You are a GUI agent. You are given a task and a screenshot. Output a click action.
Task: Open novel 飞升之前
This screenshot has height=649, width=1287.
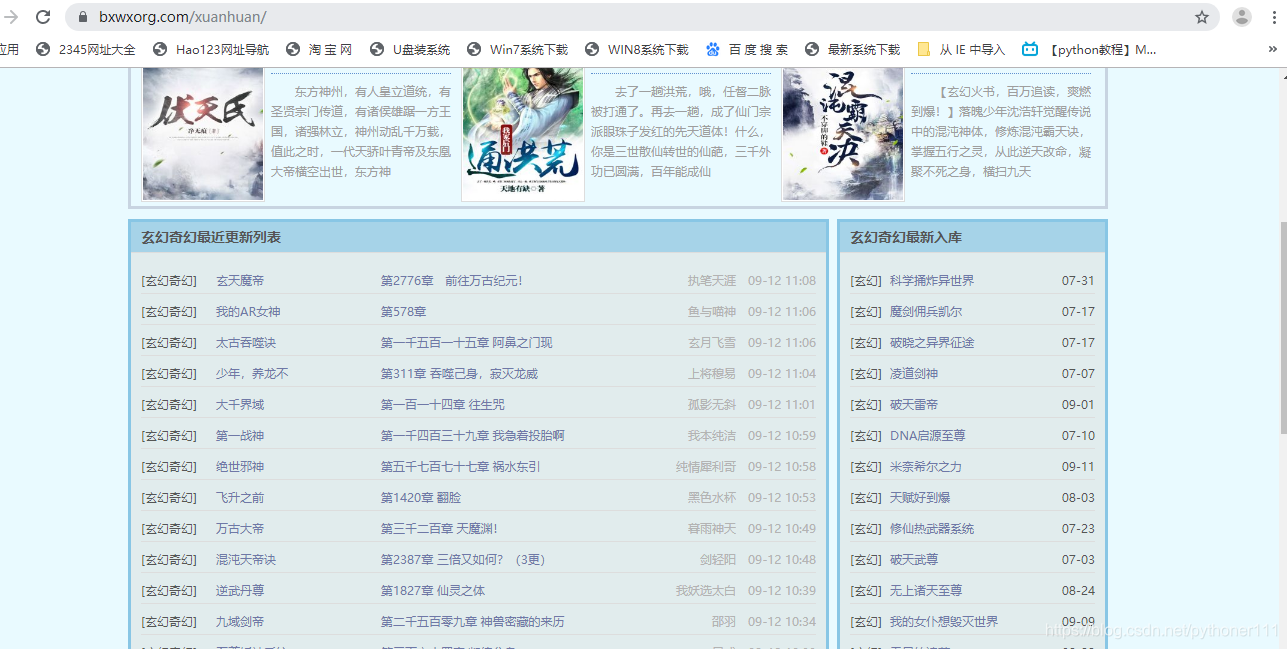click(240, 498)
